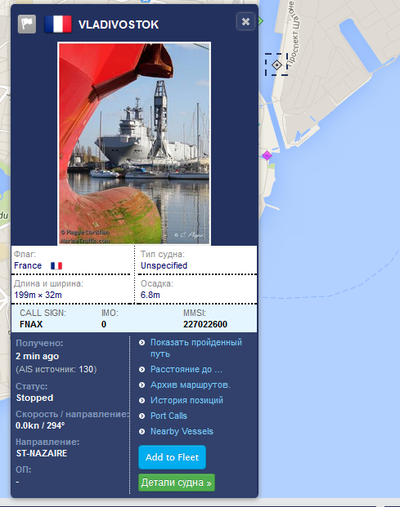The width and height of the screenshot is (400, 507).
Task: Click the magenta diamond marker on map
Action: click(267, 155)
